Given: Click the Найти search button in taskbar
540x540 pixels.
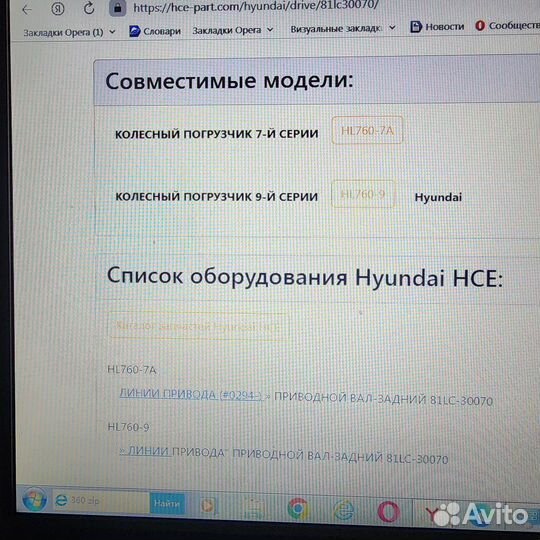Looking at the screenshot, I should 167,504.
